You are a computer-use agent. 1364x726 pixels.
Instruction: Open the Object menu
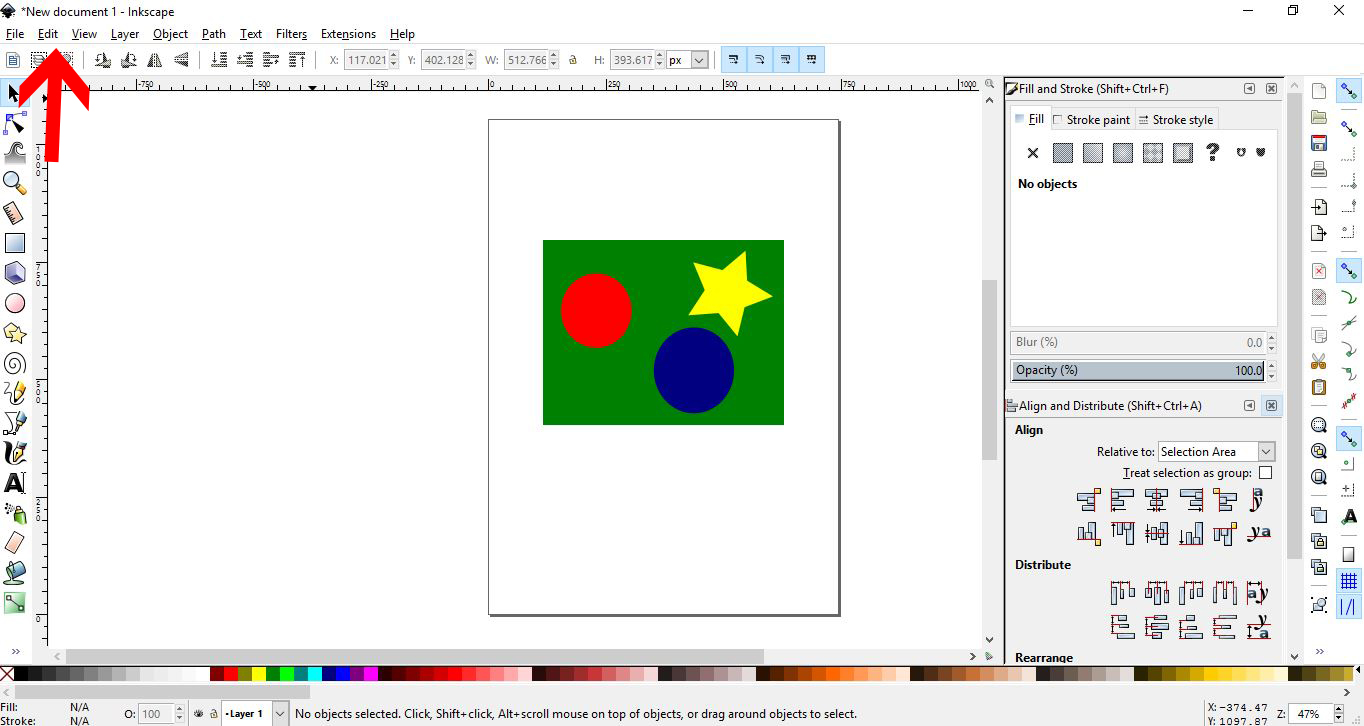point(170,34)
